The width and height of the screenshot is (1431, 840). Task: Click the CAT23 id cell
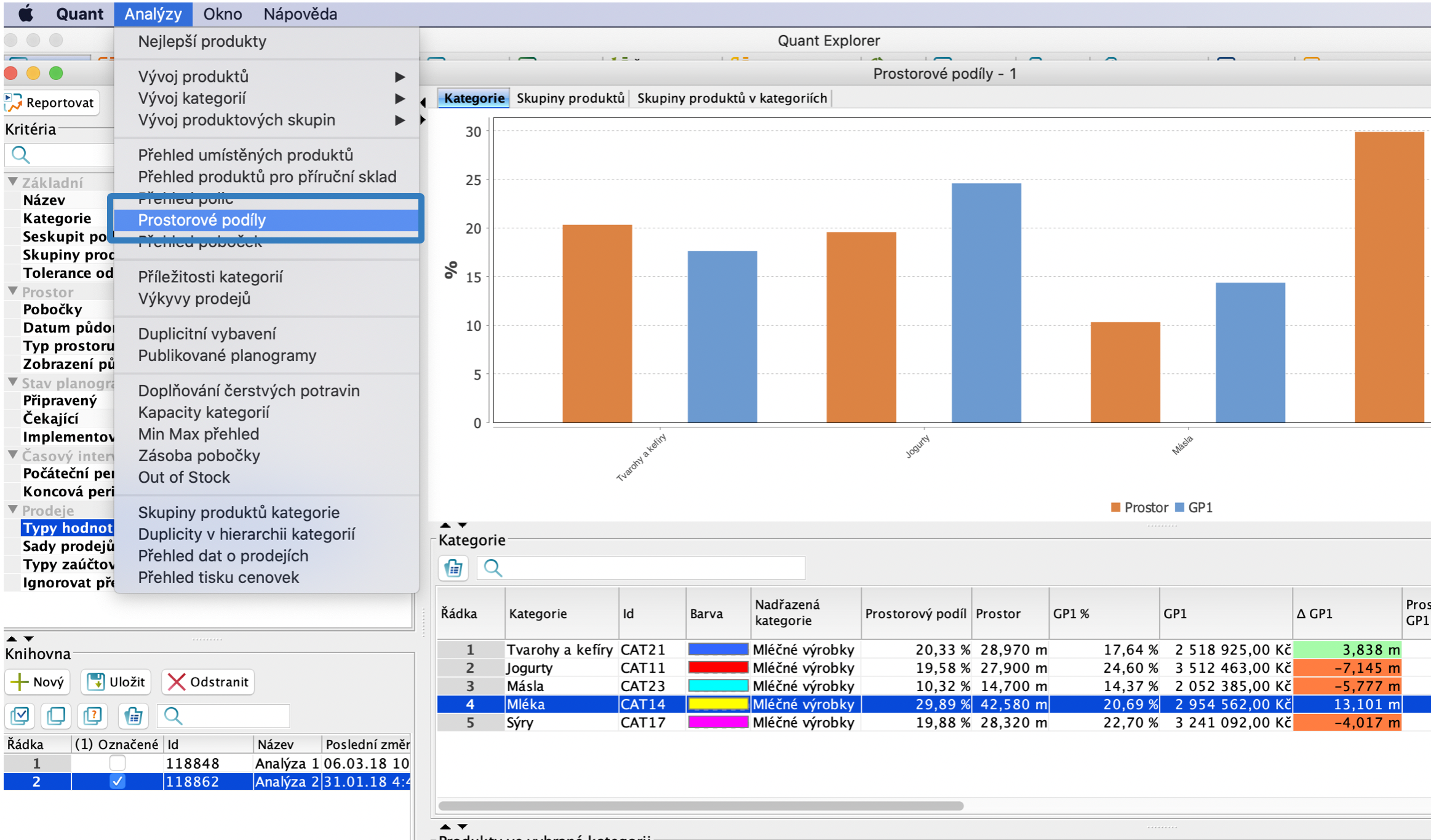tap(652, 686)
